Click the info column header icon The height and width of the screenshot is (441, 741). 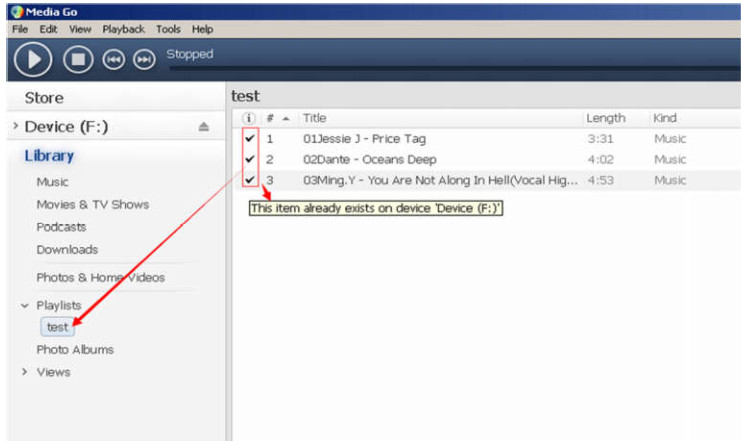pos(249,118)
